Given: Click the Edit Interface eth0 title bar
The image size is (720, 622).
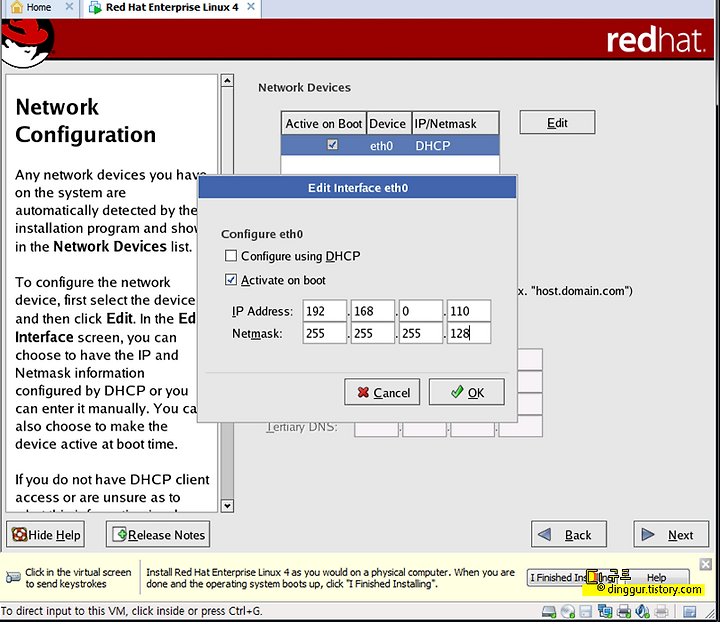Looking at the screenshot, I should [357, 188].
